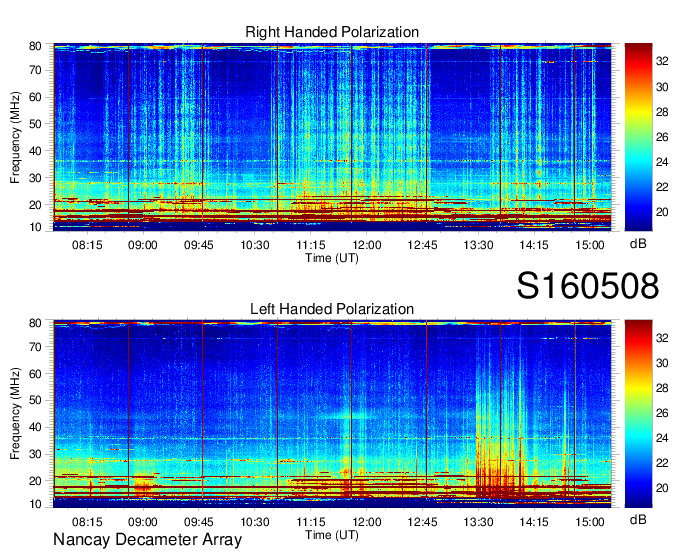The image size is (680, 552).
Task: Click Frequency (MHz) axis label of left-handed plot
Action: [x=15, y=414]
